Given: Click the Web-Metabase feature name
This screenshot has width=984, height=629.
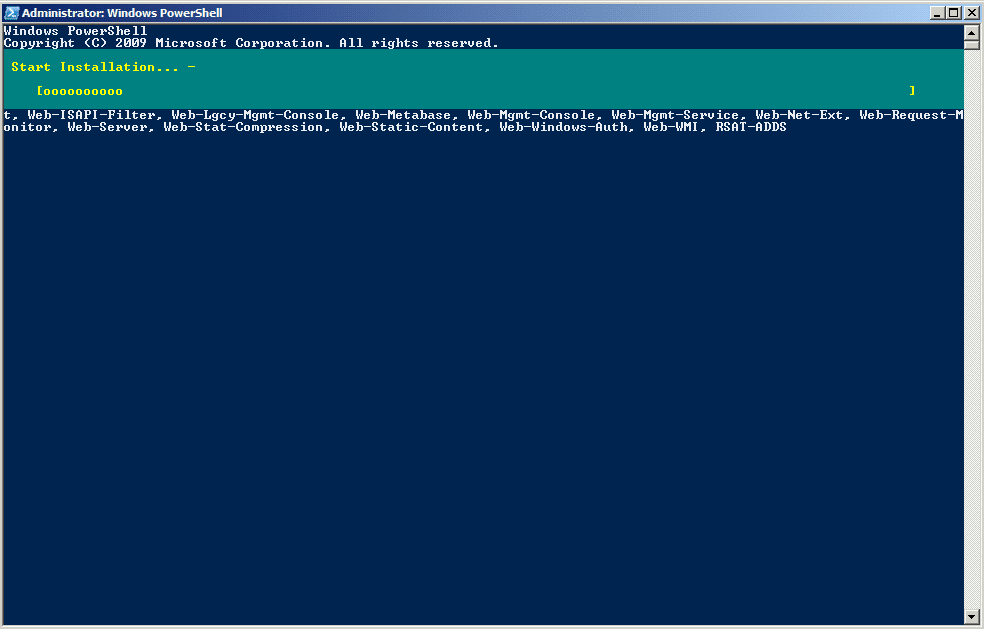Looking at the screenshot, I should click(x=403, y=115).
